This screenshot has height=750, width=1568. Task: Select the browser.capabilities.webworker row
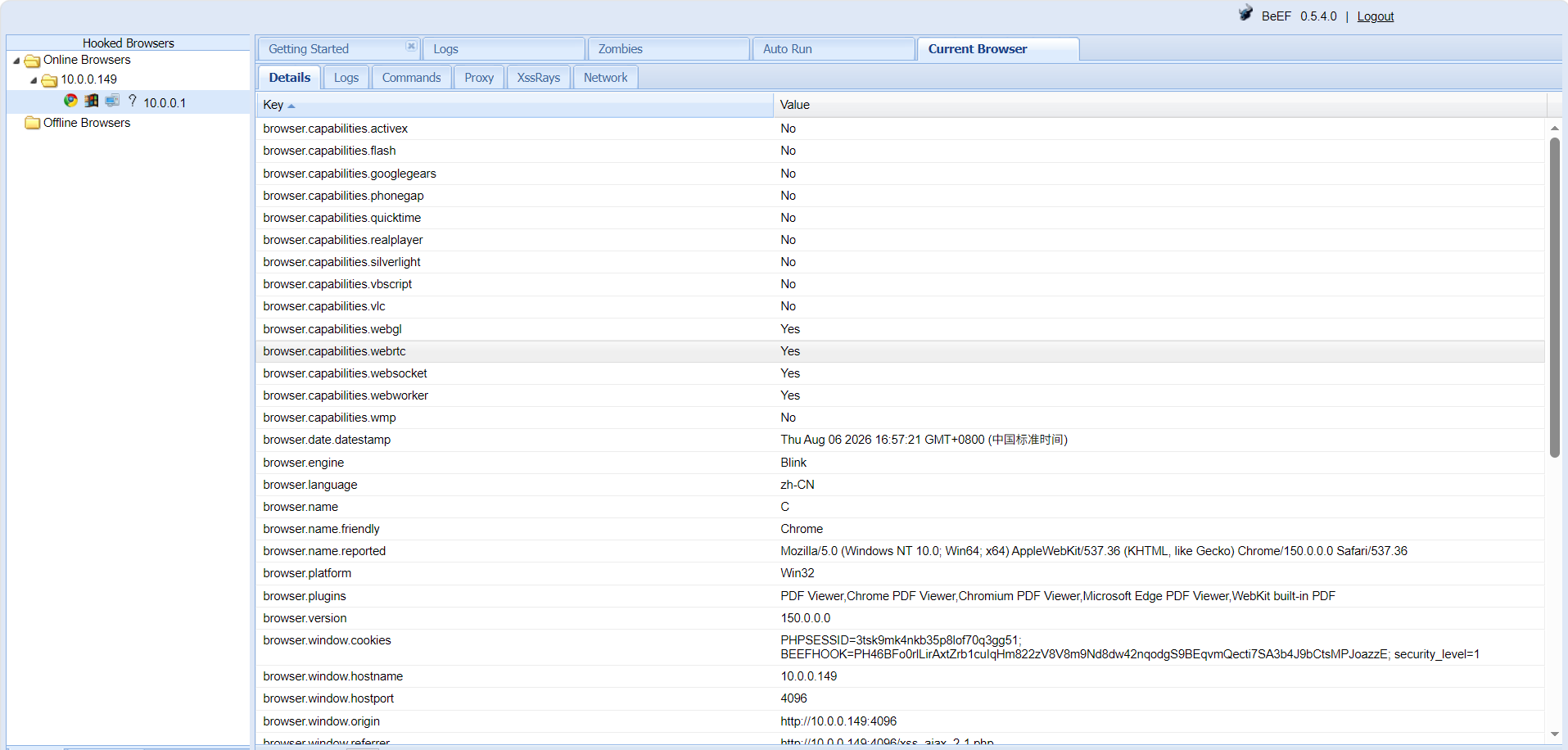click(x=901, y=395)
